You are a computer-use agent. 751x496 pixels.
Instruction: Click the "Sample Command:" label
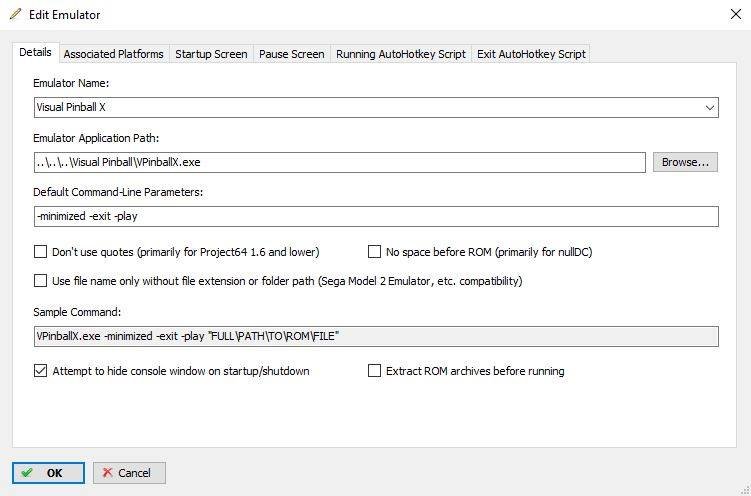(x=77, y=312)
